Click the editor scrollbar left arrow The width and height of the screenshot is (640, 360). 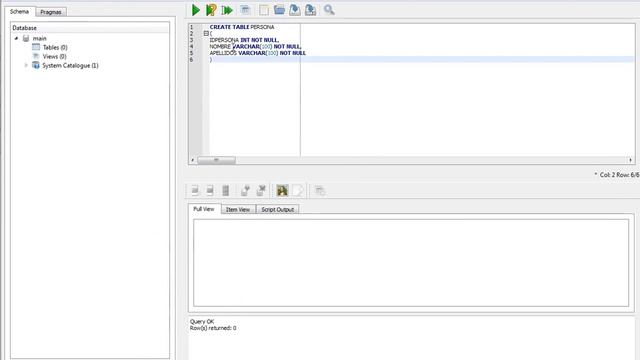coord(193,160)
